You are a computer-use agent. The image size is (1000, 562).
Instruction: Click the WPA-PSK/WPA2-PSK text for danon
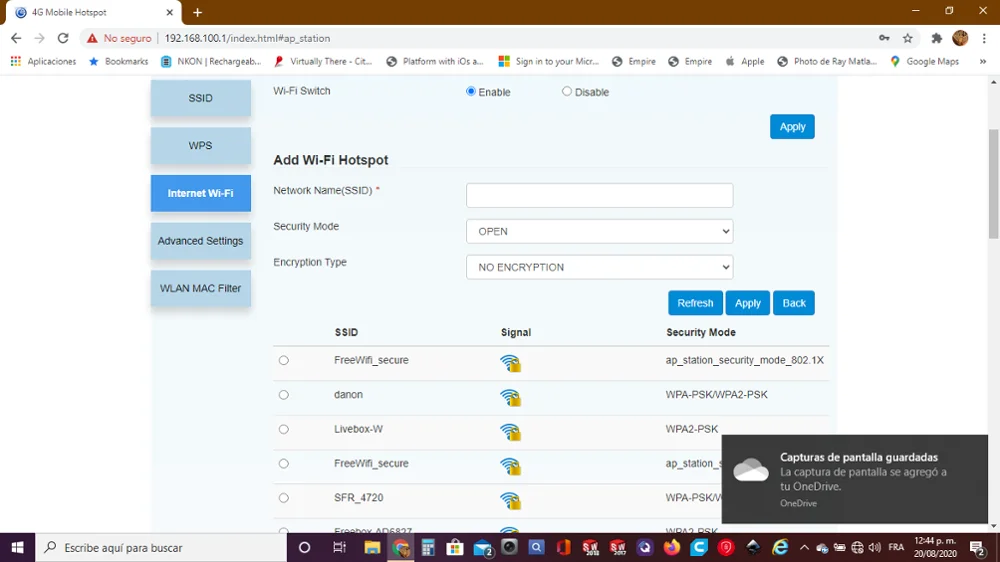click(716, 395)
